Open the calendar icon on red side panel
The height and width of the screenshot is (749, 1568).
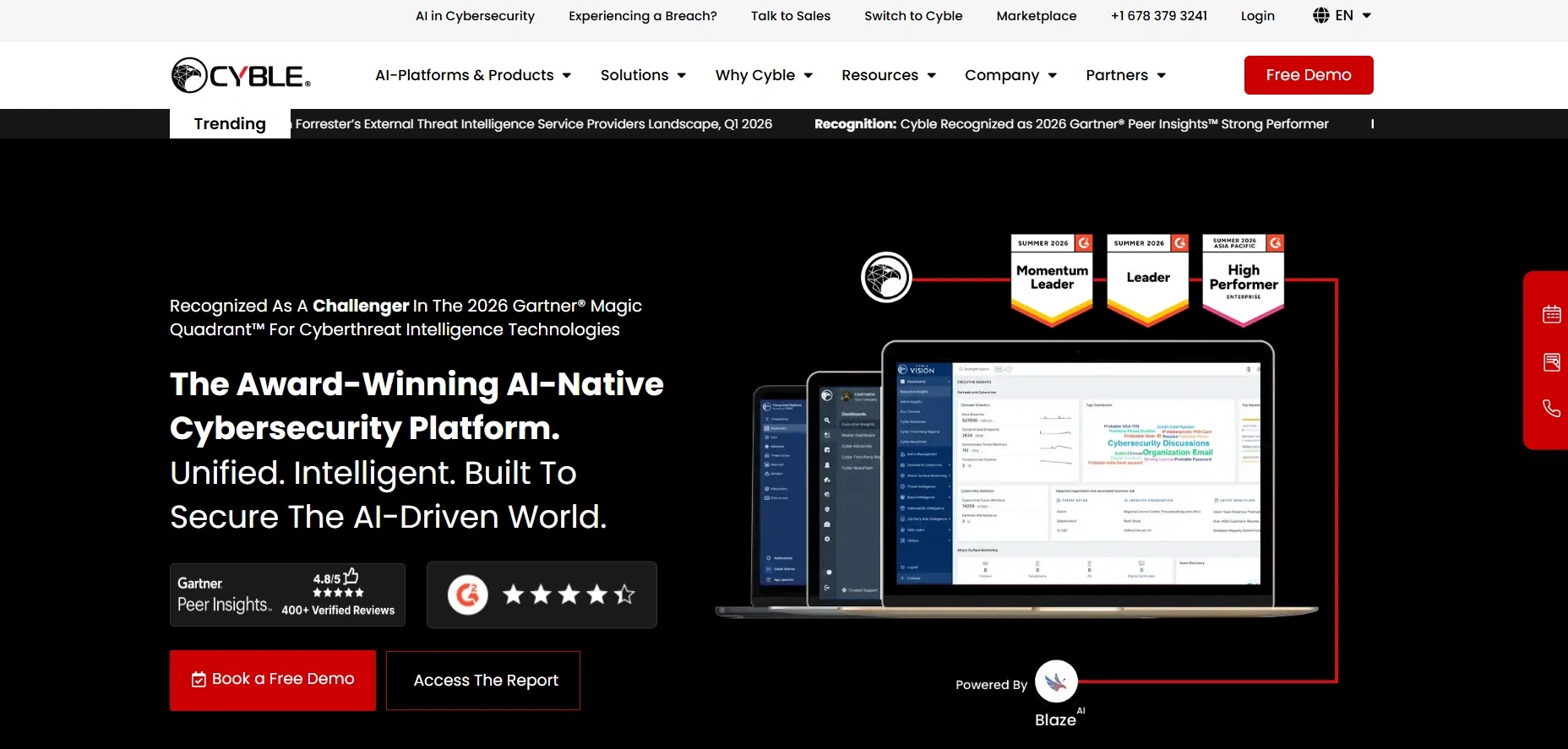tap(1551, 314)
